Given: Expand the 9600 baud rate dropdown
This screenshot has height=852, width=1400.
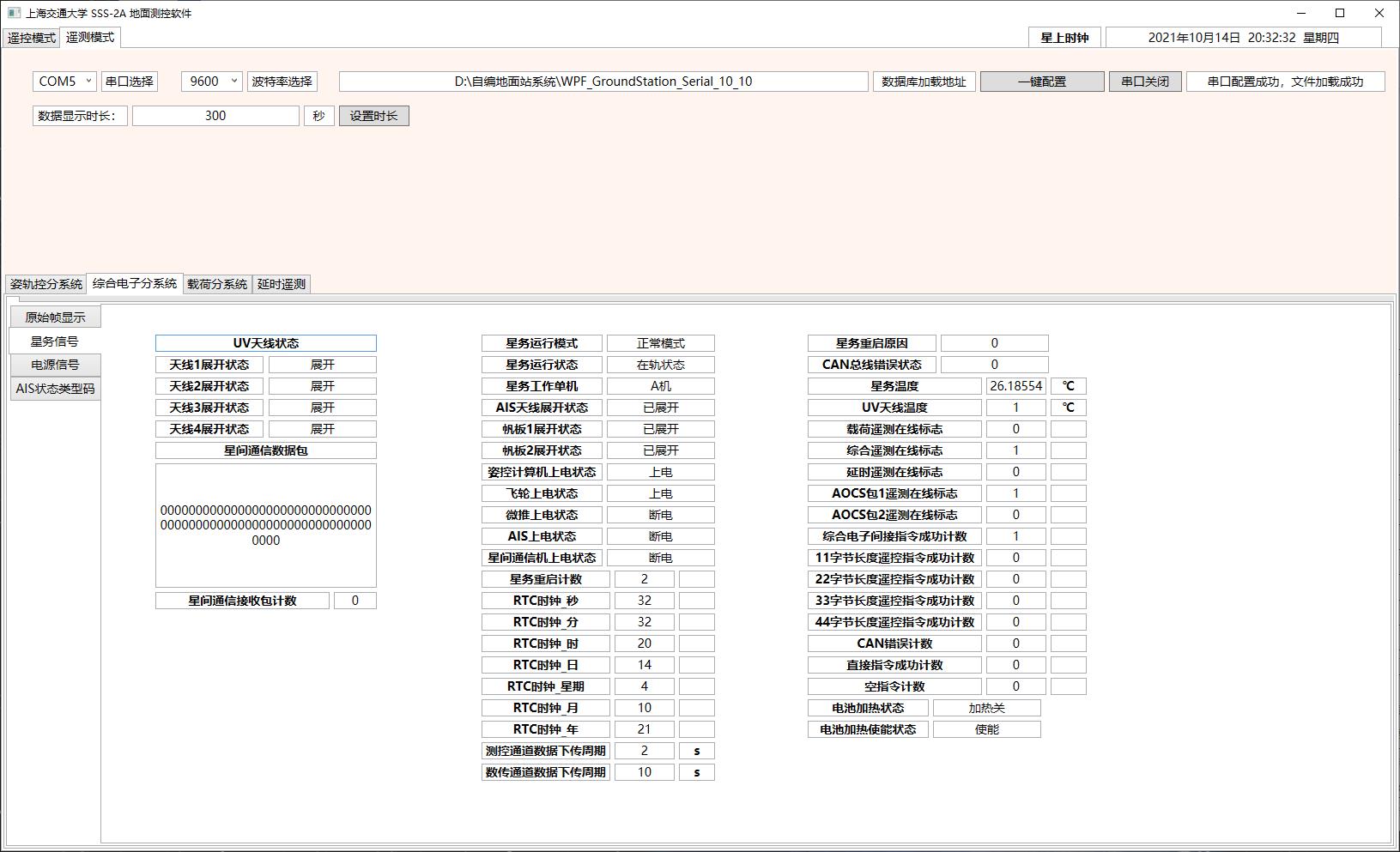Looking at the screenshot, I should (212, 82).
